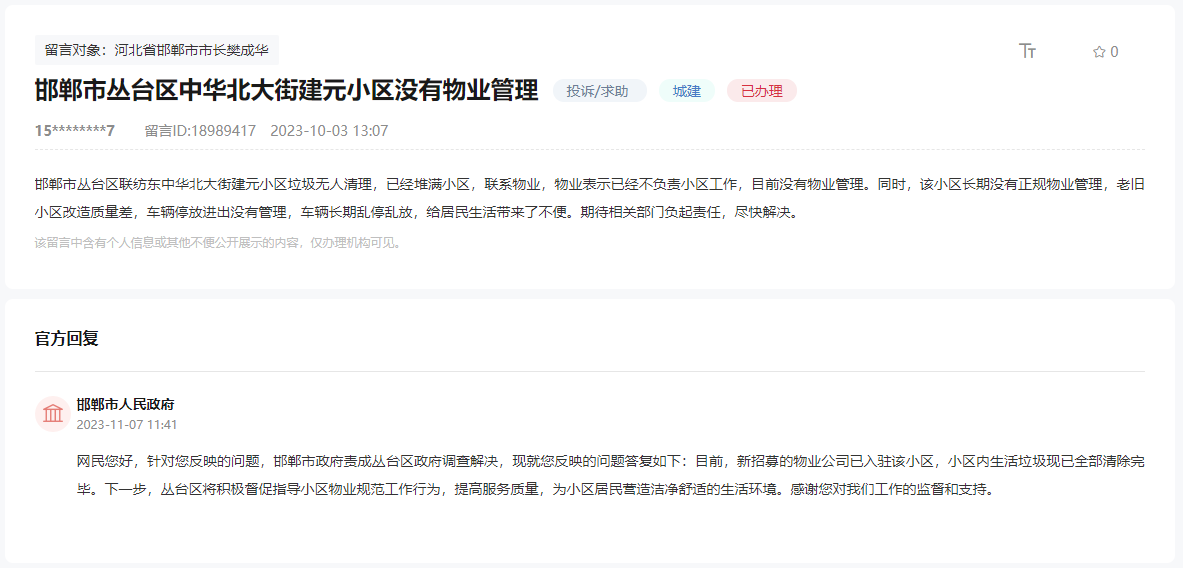Click 邯郸市人民政府 responder name
This screenshot has height=568, width=1183.
pyautogui.click(x=125, y=404)
